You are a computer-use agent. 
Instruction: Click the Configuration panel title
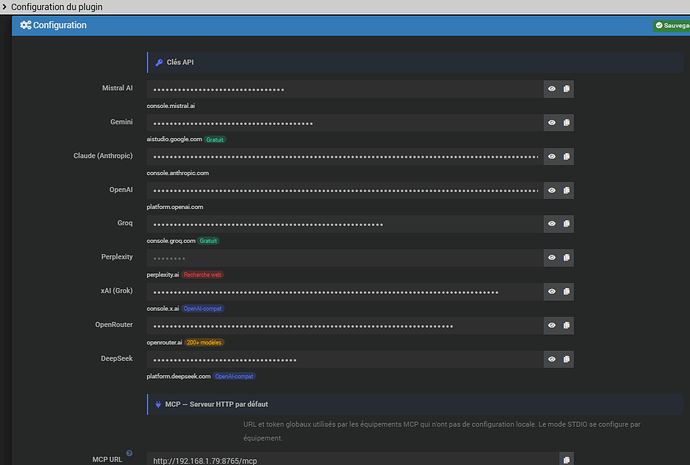tap(53, 25)
